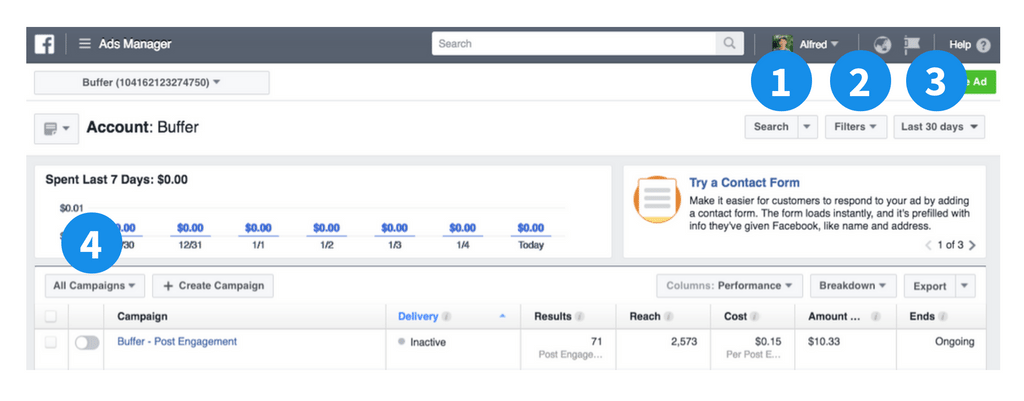Image resolution: width=1024 pixels, height=401 pixels.
Task: Click the account overview icon beside Account: Buffer
Action: pyautogui.click(x=56, y=128)
